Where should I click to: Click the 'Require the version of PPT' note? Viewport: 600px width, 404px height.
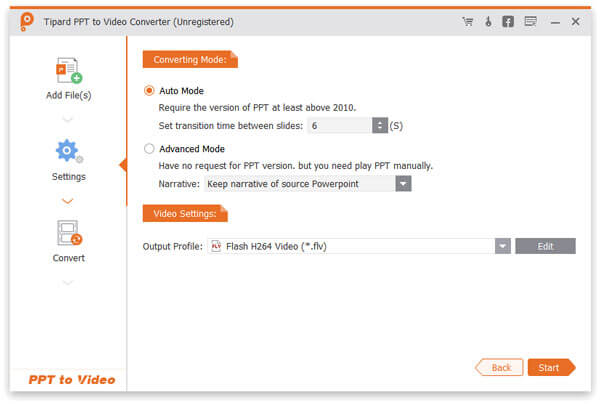pyautogui.click(x=257, y=108)
